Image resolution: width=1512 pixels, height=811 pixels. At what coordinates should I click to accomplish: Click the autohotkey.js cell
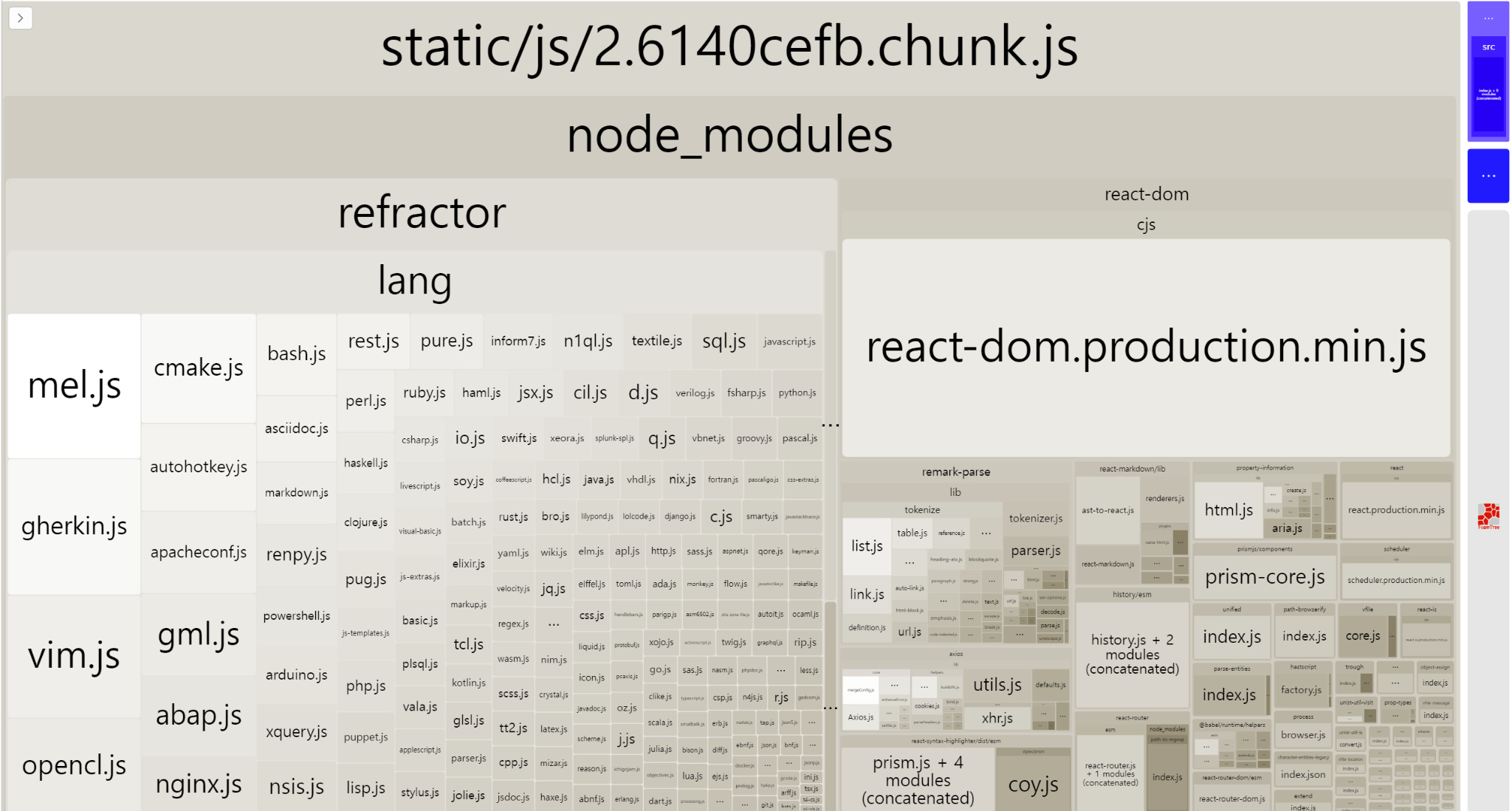click(x=199, y=467)
